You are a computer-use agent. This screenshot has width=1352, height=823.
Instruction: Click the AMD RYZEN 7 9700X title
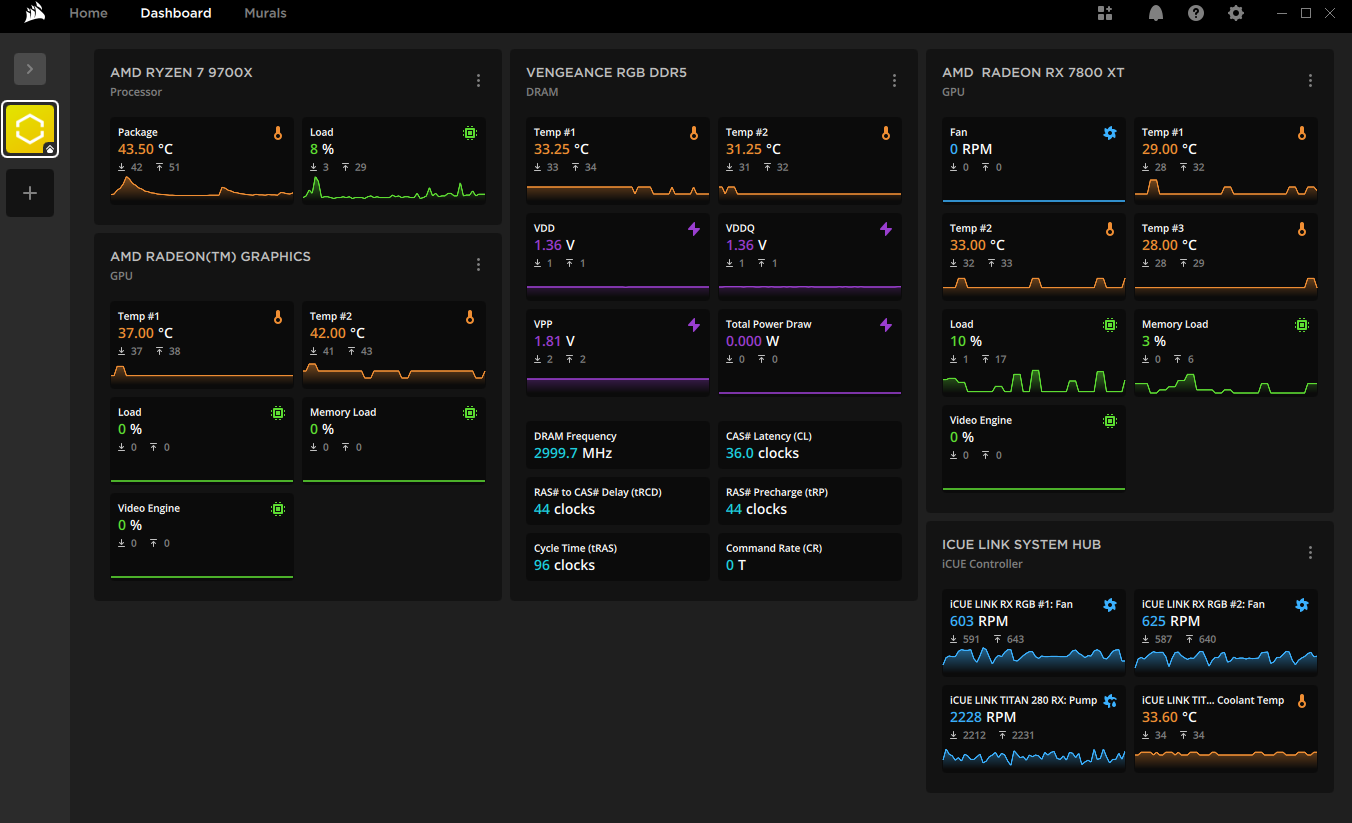[182, 73]
